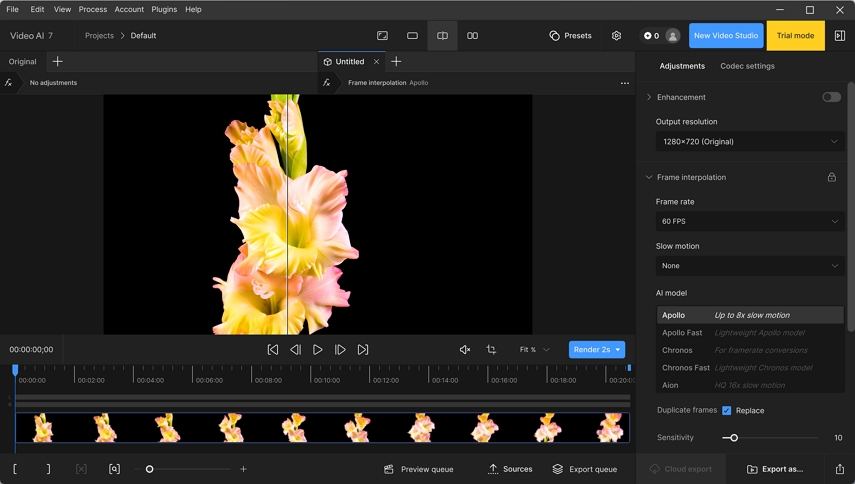The width and height of the screenshot is (855, 484).
Task: Select the split-view comparison layout icon
Action: point(442,35)
